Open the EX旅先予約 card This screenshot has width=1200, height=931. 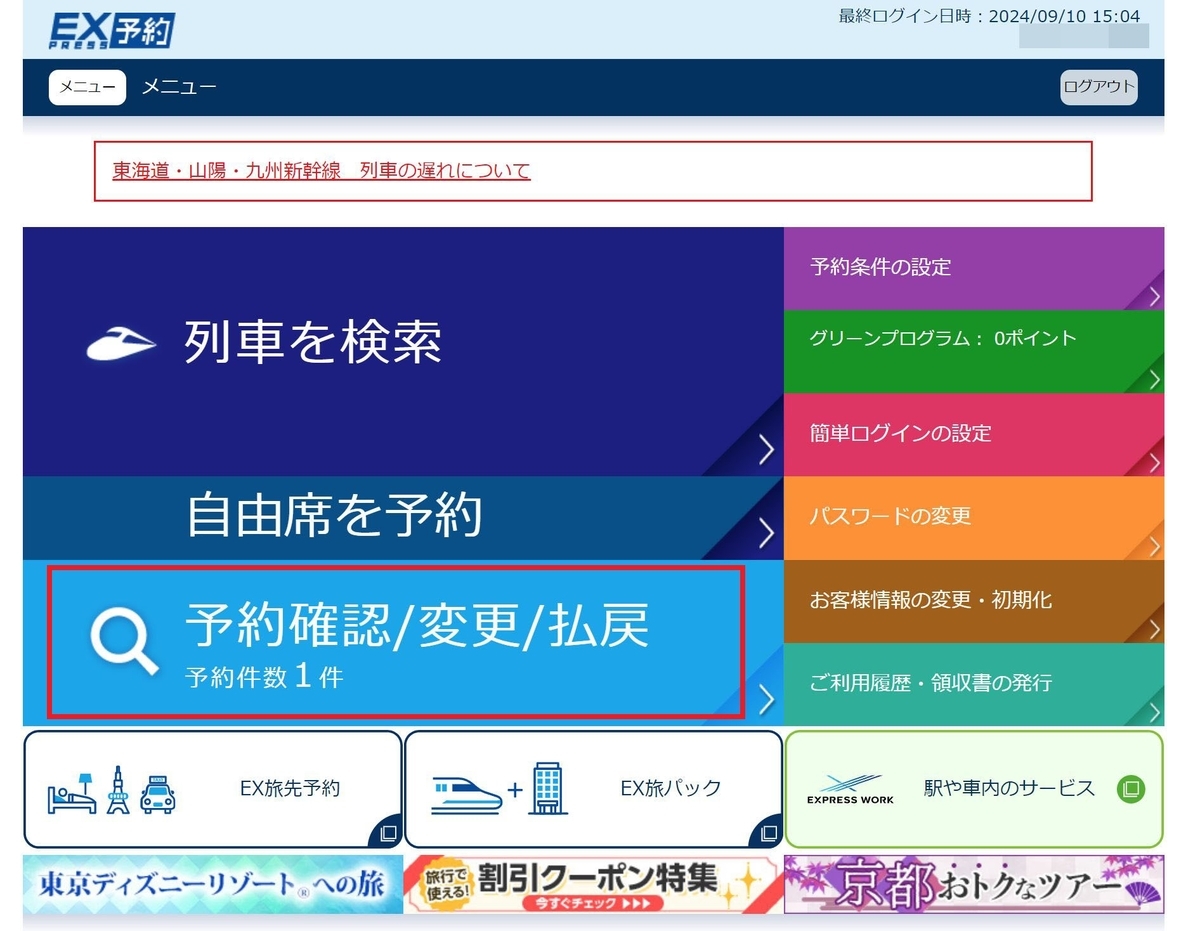click(x=212, y=789)
